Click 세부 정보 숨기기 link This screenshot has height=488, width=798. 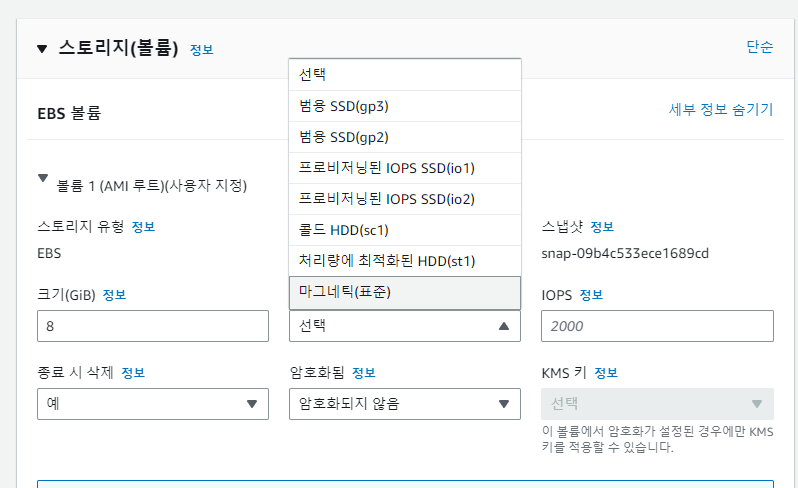[720, 110]
